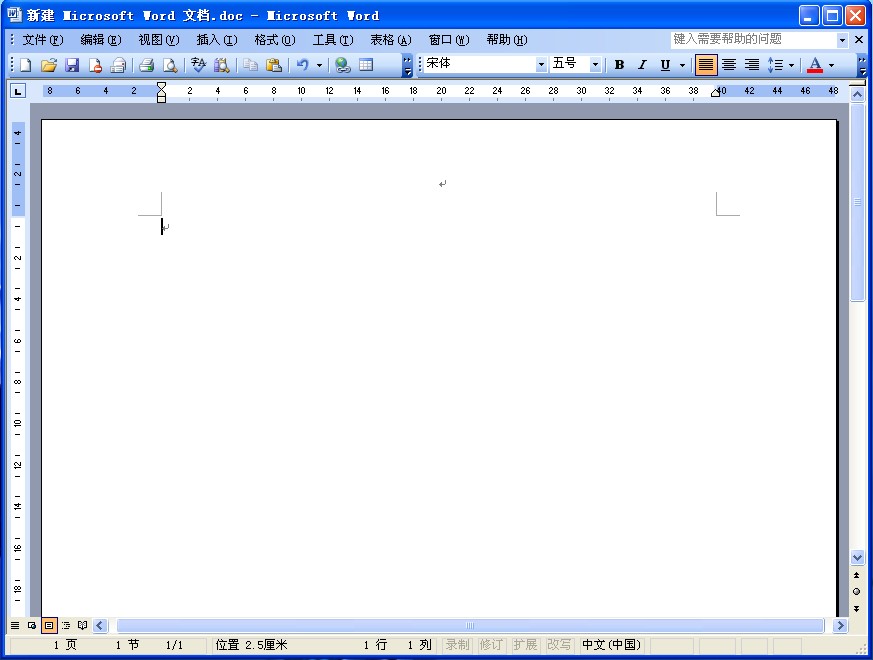The height and width of the screenshot is (660, 873).
Task: Open the 表格(A) menu
Action: [391, 40]
